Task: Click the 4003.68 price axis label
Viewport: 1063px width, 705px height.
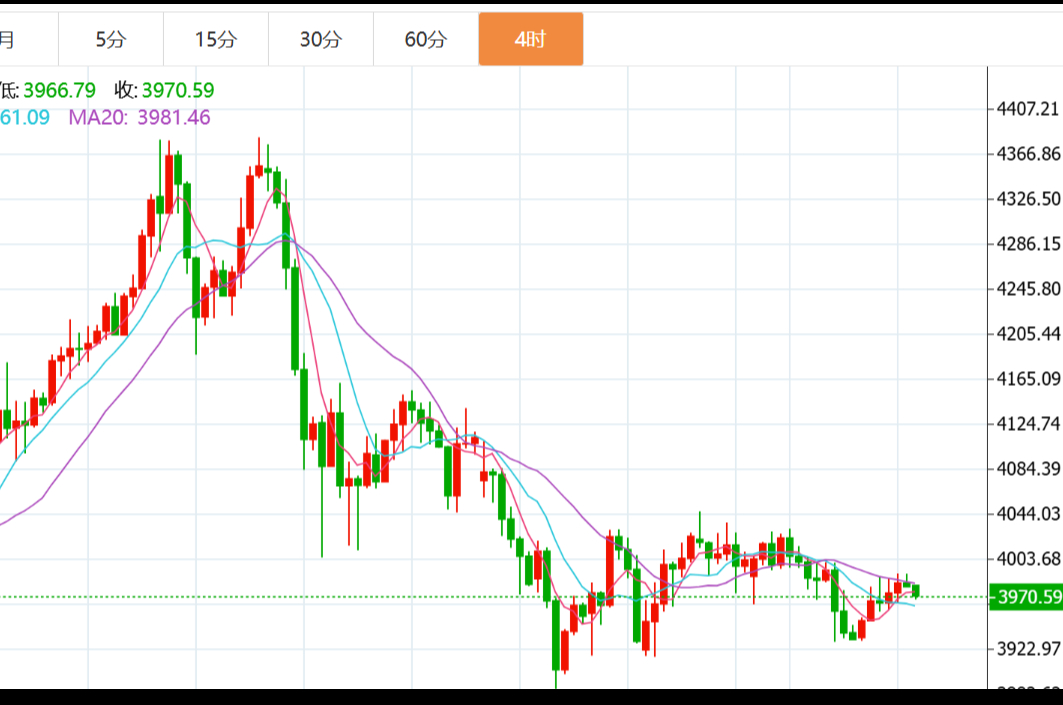Action: 1028,559
